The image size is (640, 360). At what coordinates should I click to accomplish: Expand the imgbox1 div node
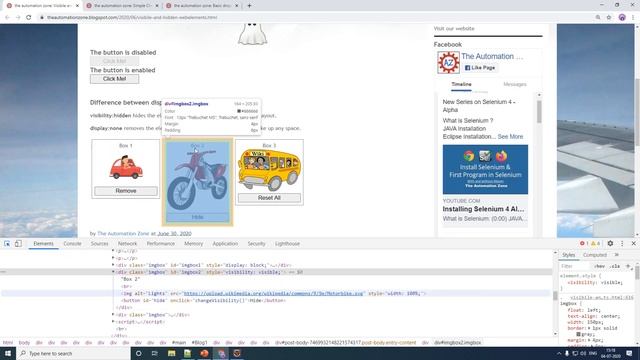pyautogui.click(x=113, y=265)
